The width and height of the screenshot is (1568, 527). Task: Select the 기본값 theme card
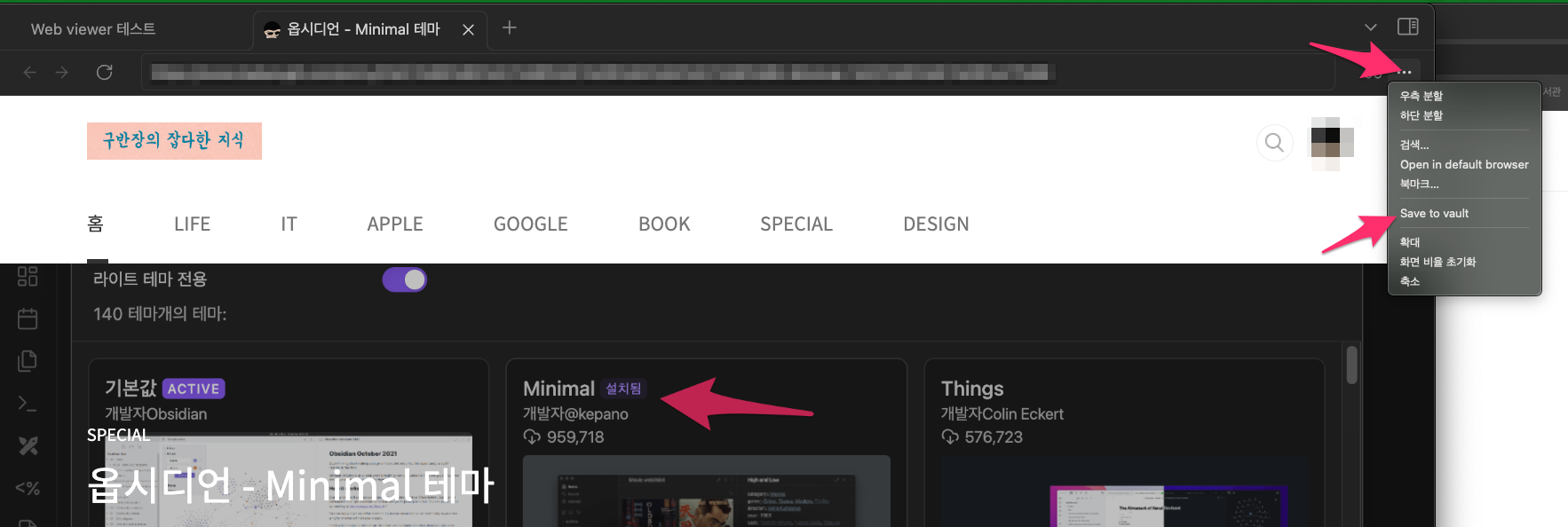point(289,443)
